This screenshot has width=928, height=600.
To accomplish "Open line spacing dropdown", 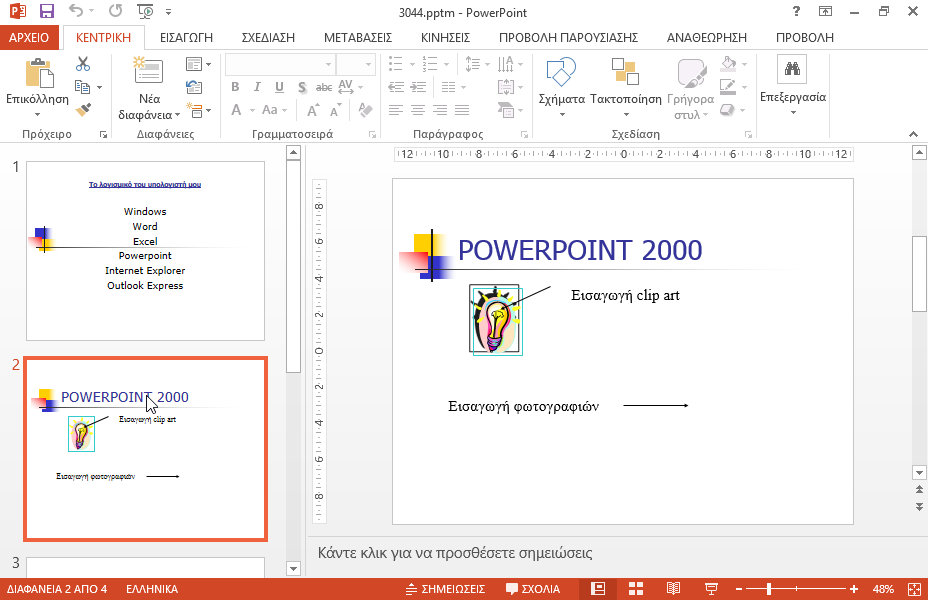I will coord(487,64).
